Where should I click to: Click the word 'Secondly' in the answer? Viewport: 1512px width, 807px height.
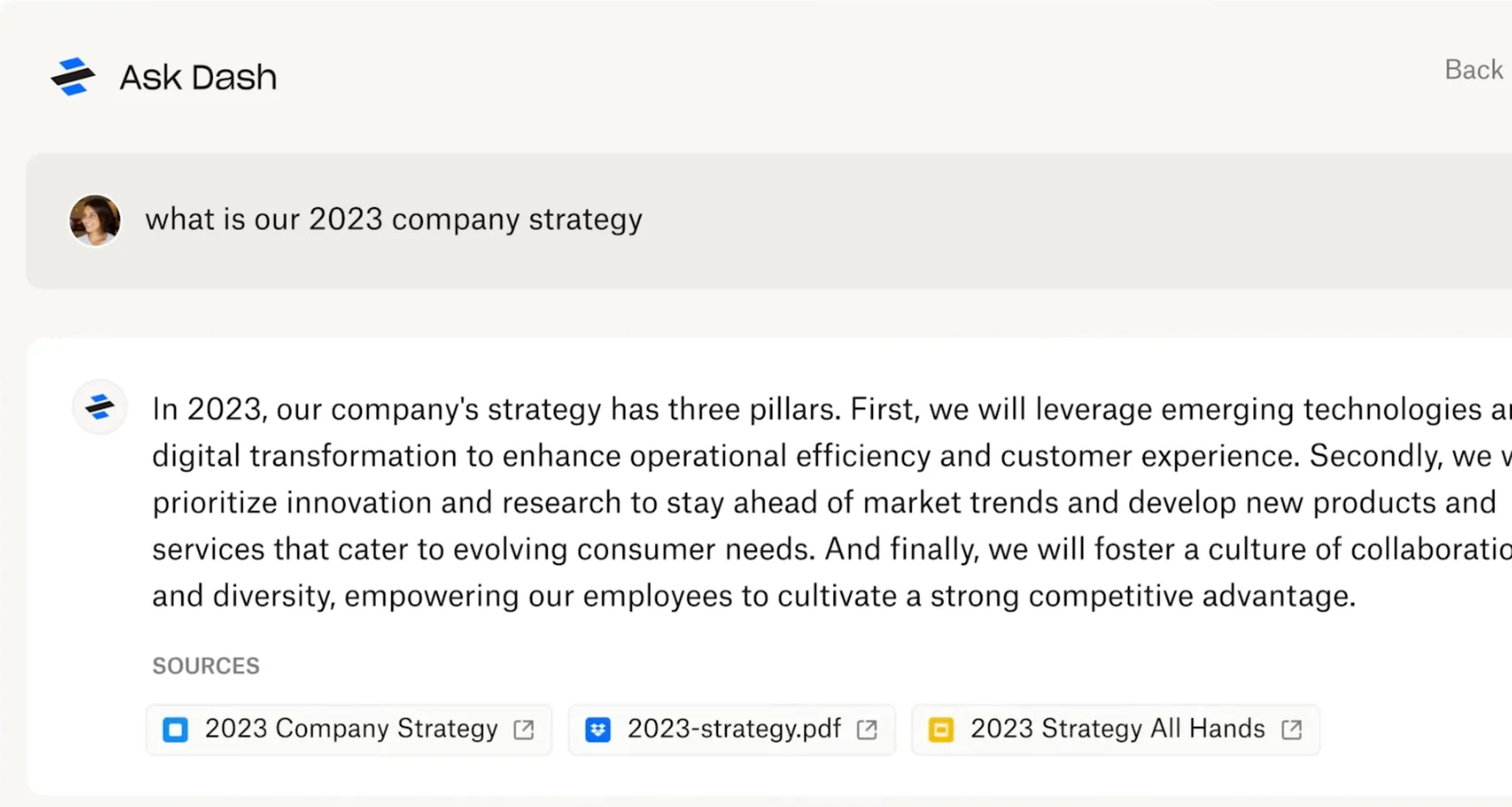point(1375,456)
